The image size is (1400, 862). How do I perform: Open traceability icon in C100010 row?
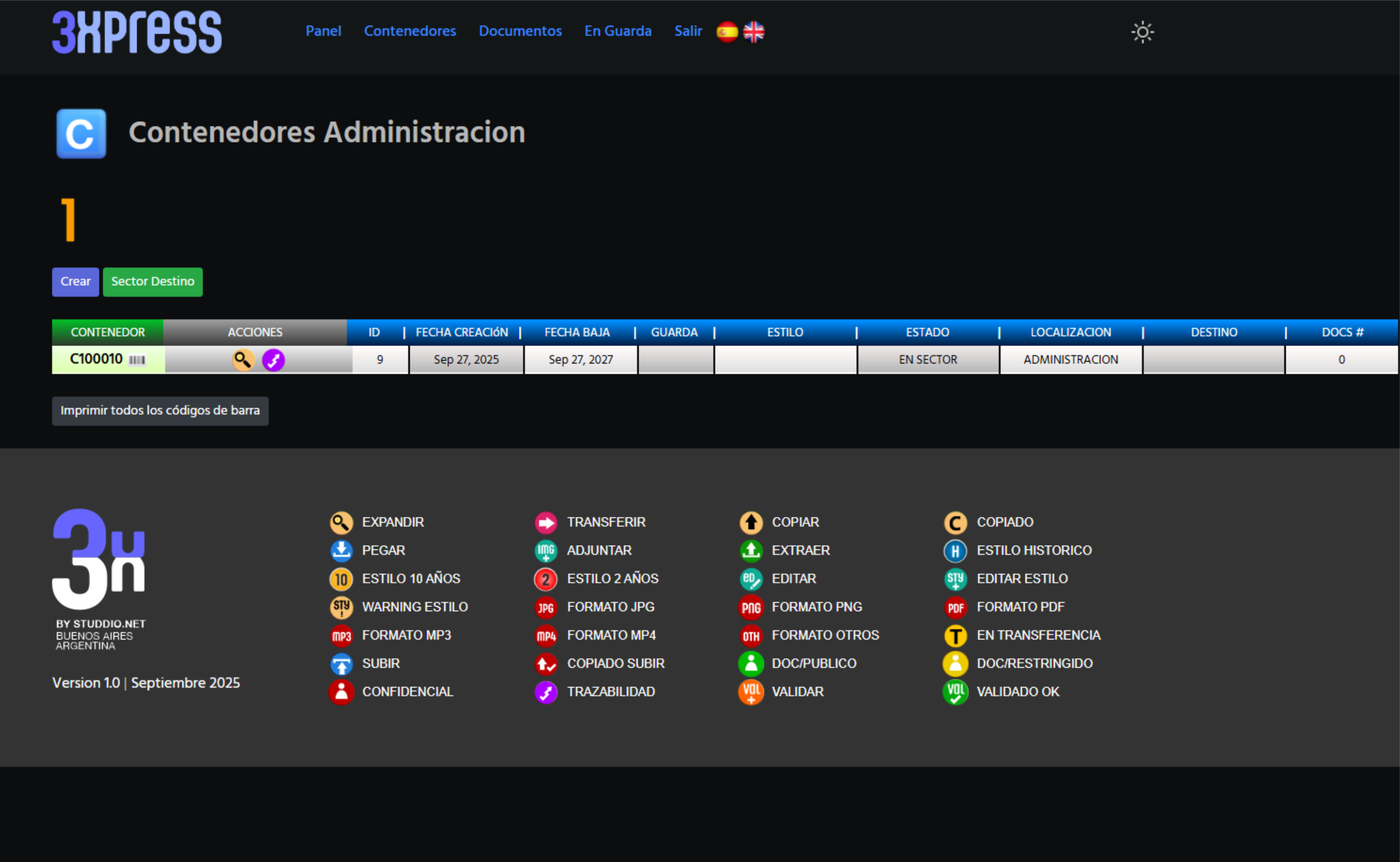(274, 360)
